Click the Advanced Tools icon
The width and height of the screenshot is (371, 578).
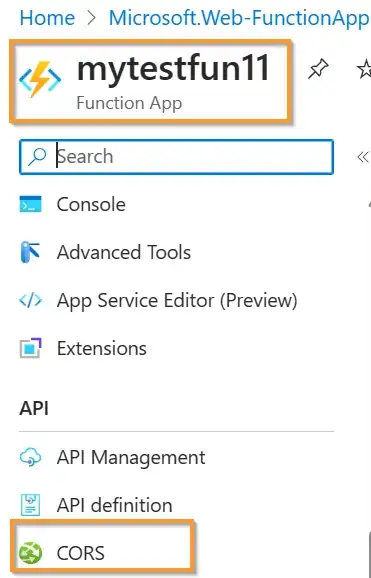pyautogui.click(x=30, y=252)
